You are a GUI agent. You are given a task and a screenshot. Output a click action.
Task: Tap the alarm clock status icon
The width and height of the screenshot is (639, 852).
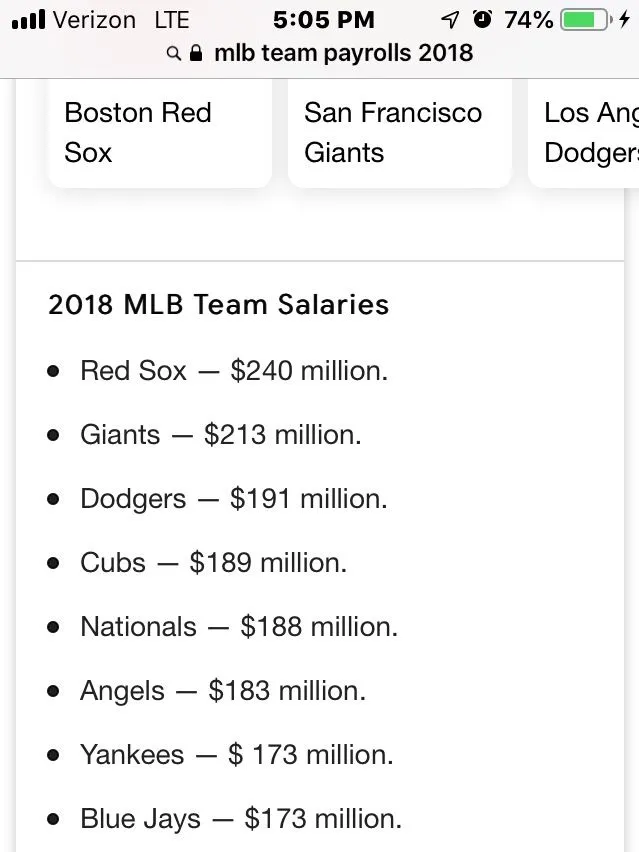tap(483, 19)
